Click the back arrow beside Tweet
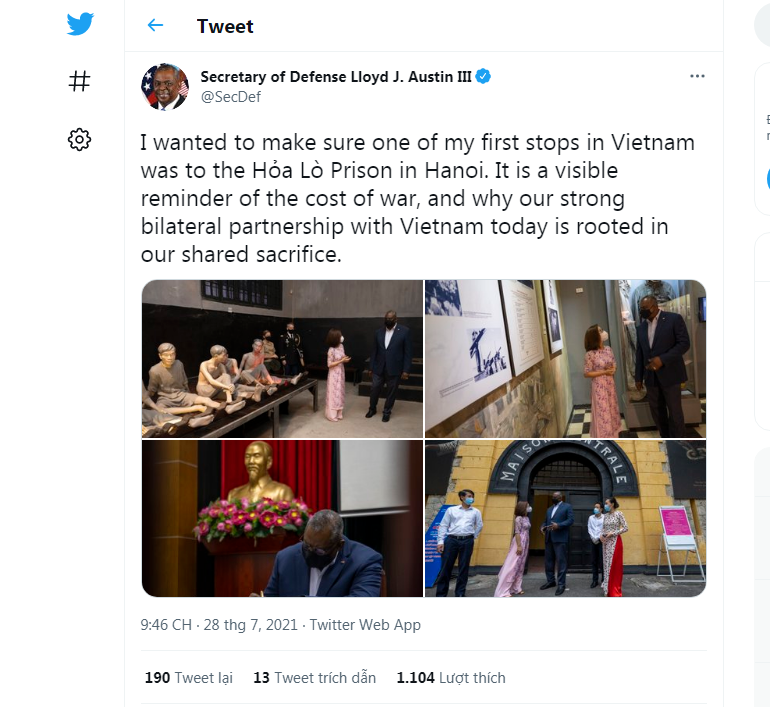Image resolution: width=770 pixels, height=707 pixels. (155, 26)
